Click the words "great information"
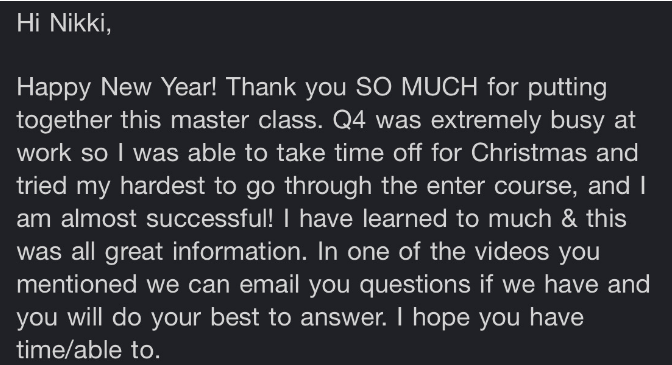Viewport: 672px width, 365px height. [206, 252]
